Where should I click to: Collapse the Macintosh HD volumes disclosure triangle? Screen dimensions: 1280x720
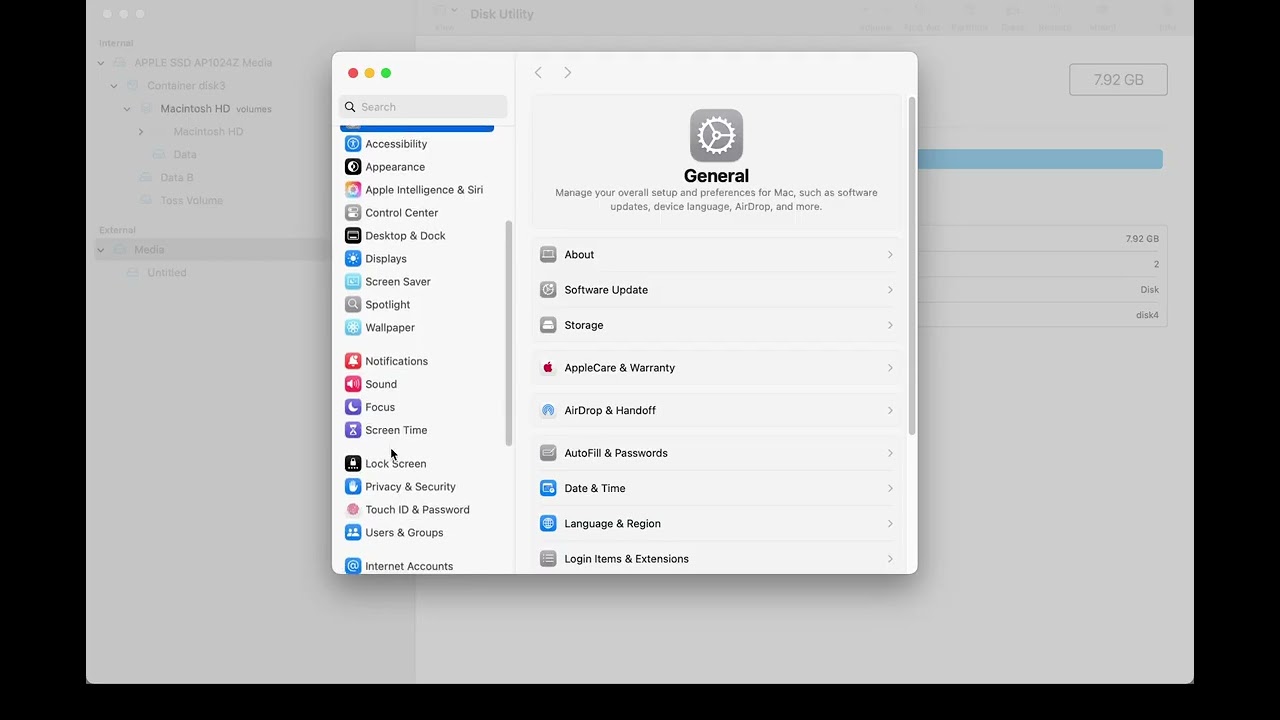[x=127, y=109]
